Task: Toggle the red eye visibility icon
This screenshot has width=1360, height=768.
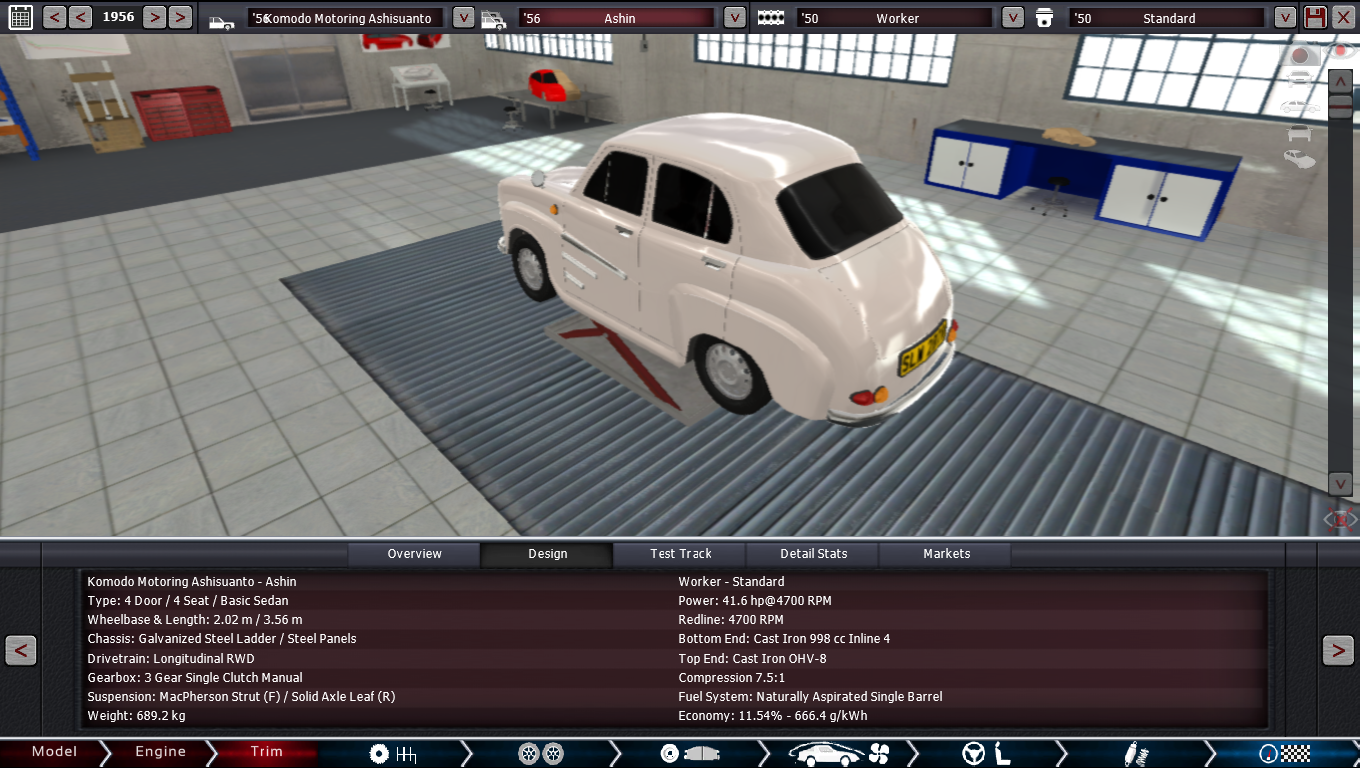Action: [1341, 52]
